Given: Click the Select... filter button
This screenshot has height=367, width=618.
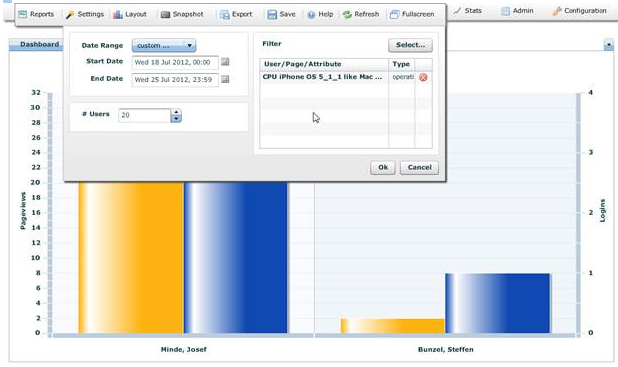Looking at the screenshot, I should point(410,45).
